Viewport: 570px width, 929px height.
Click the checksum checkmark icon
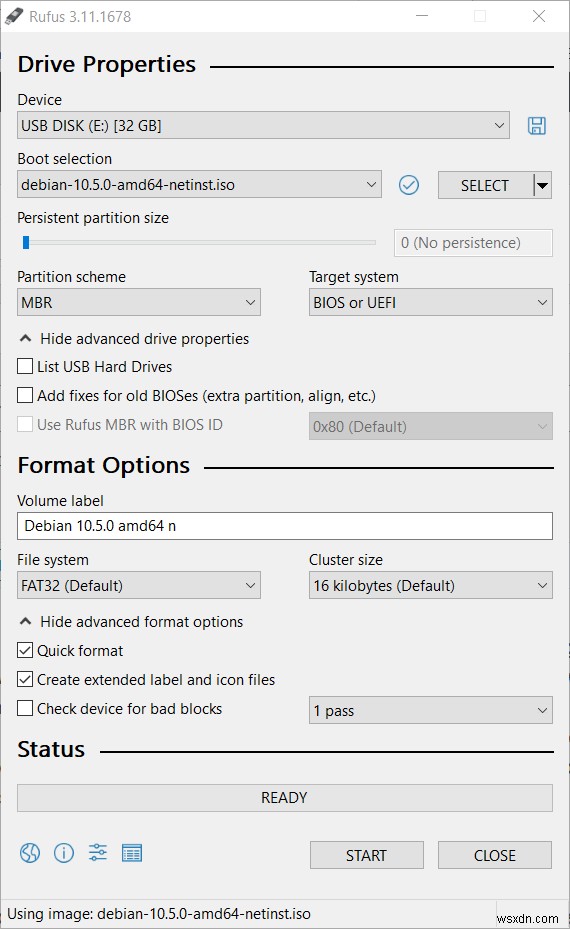(409, 185)
